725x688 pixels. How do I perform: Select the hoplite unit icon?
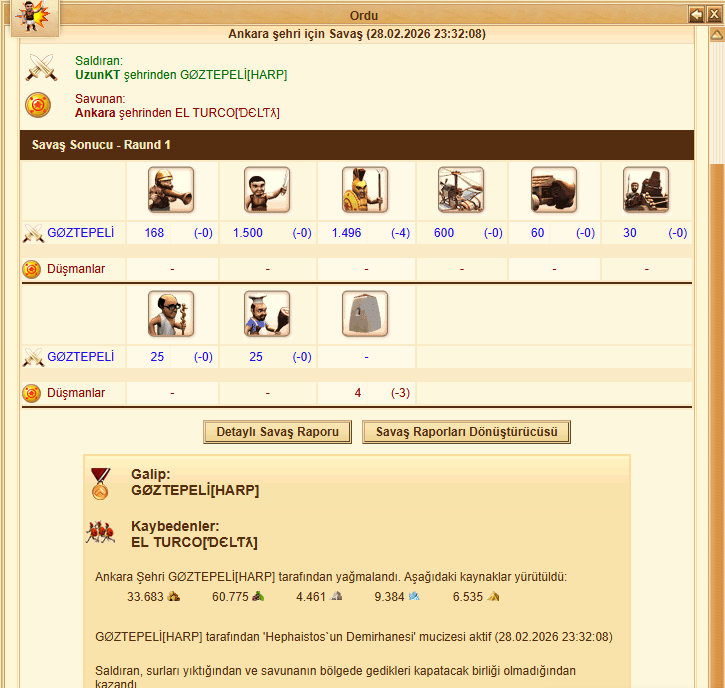click(365, 190)
